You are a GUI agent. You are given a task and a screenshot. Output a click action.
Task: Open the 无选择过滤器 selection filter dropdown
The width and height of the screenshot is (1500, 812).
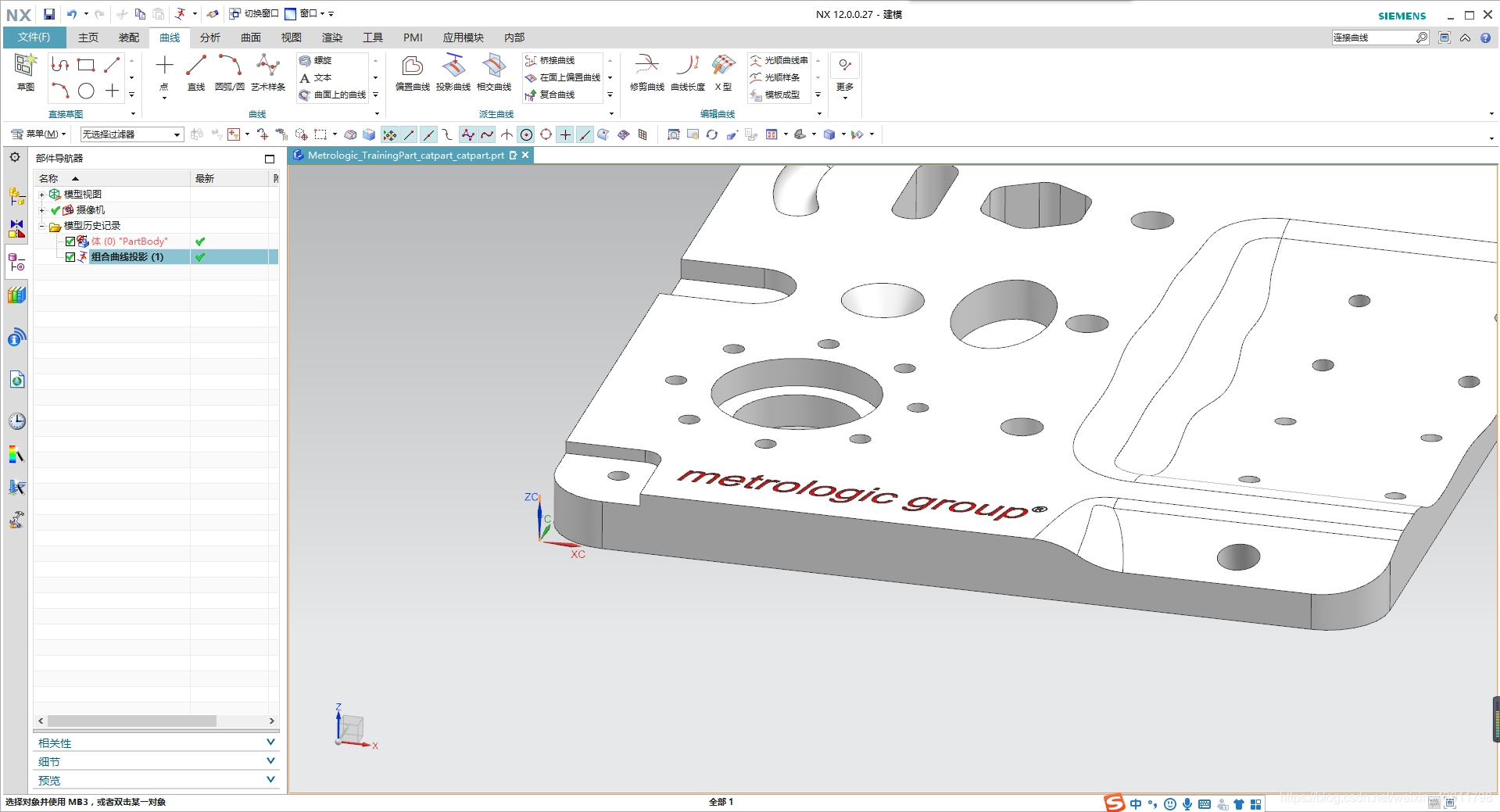(132, 134)
